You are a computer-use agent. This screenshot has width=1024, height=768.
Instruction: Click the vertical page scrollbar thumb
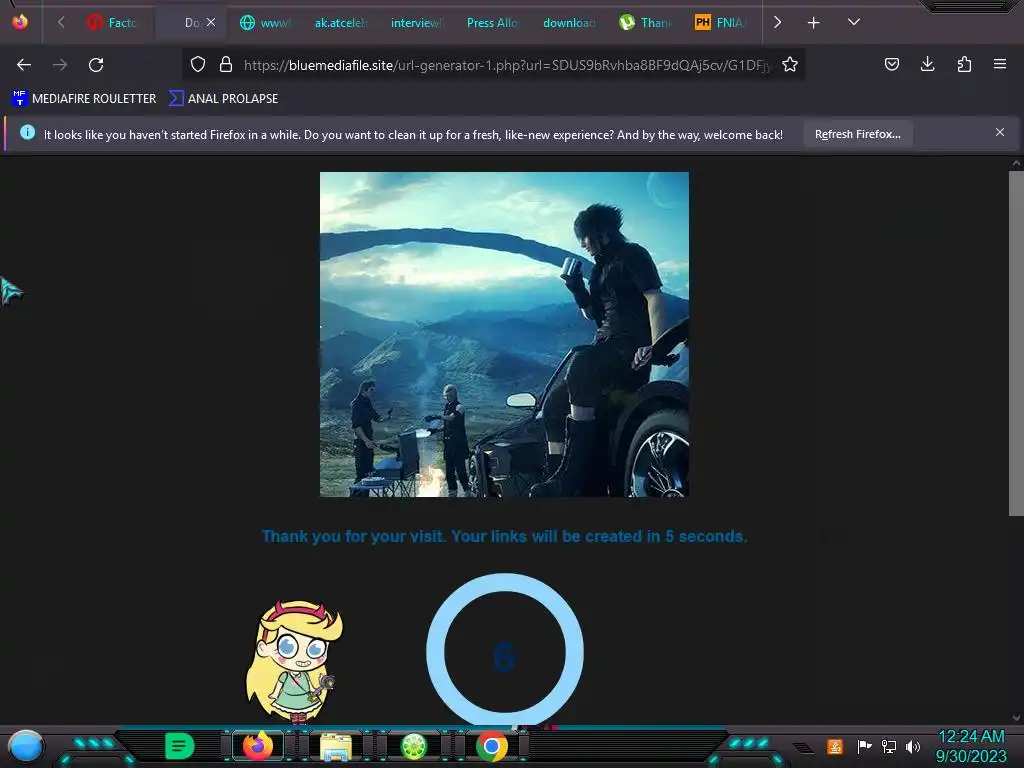1016,344
